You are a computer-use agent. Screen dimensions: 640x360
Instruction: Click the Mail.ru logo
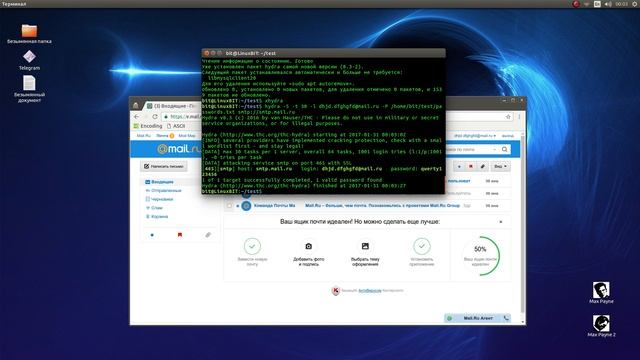click(178, 149)
